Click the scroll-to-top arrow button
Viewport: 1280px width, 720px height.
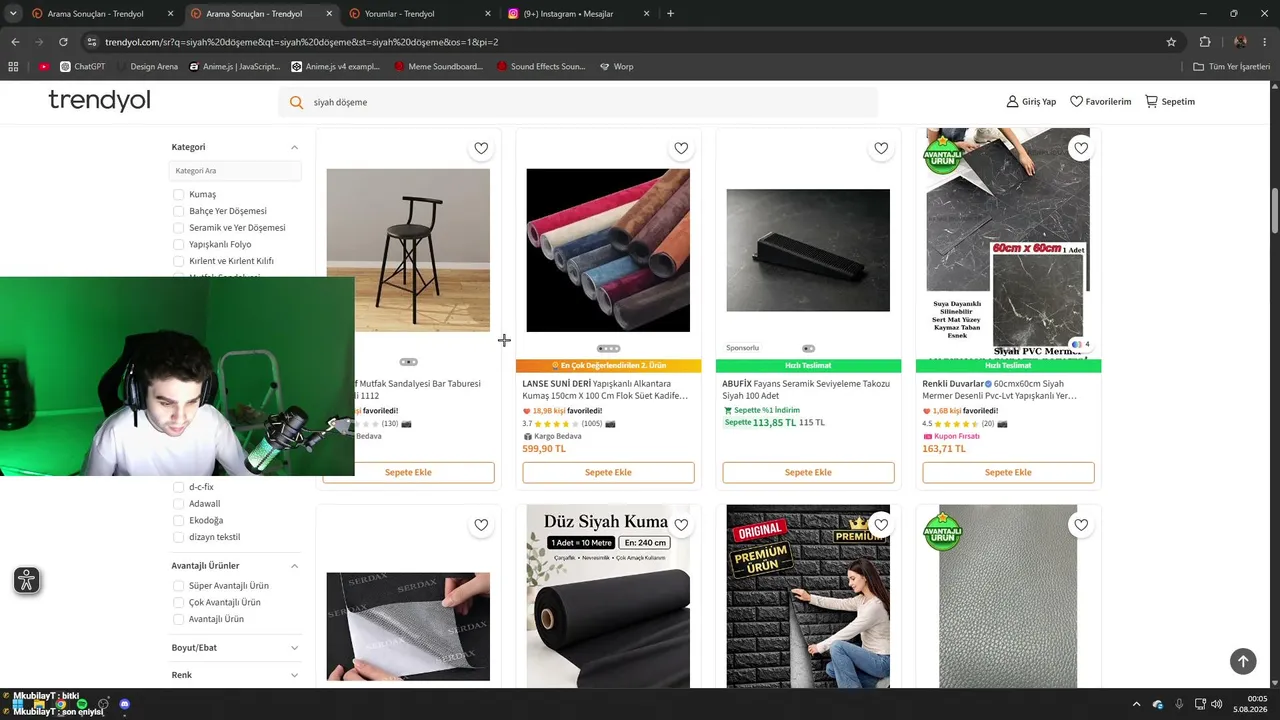click(1242, 660)
